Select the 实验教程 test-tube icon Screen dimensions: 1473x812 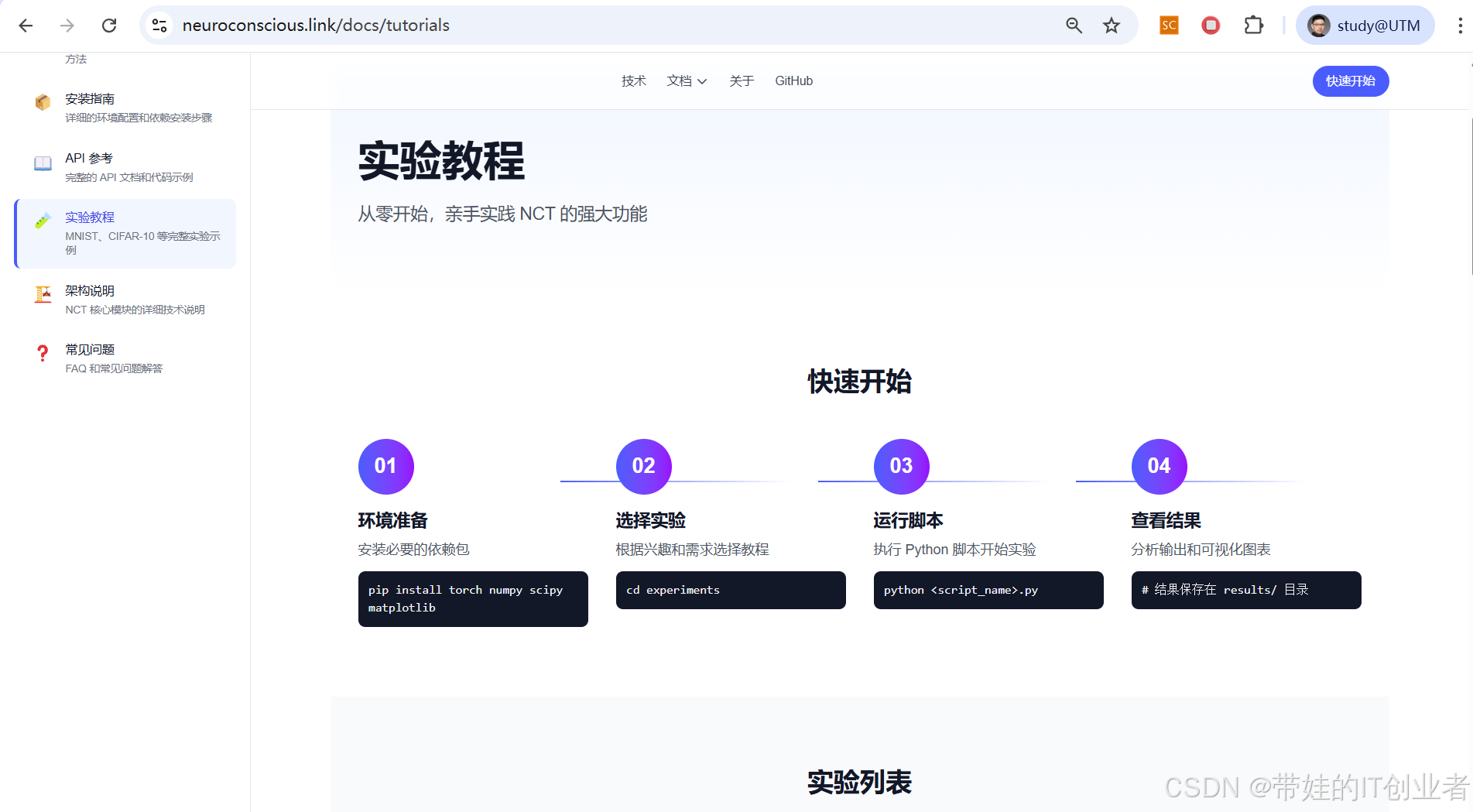point(43,221)
